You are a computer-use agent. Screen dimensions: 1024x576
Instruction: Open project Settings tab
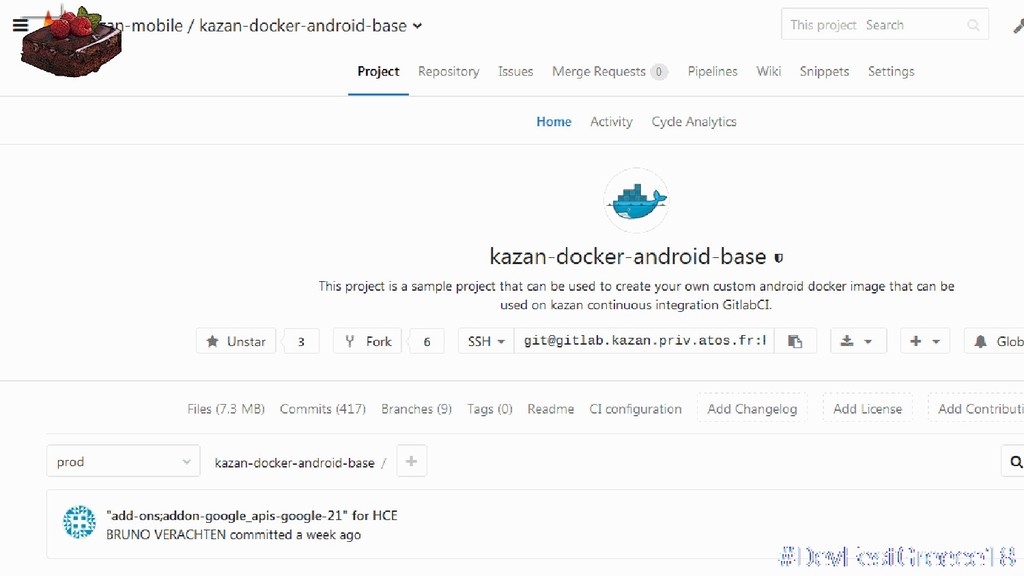click(x=891, y=71)
